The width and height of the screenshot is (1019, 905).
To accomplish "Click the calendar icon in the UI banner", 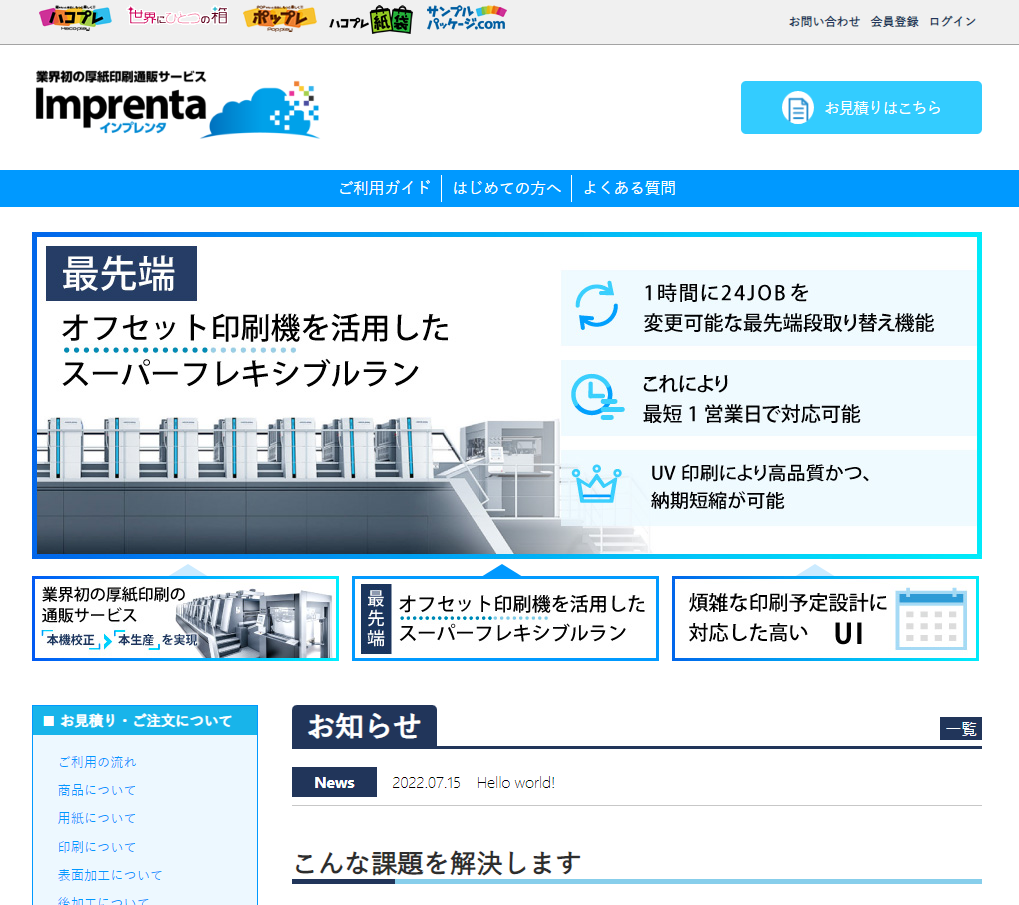I will coord(931,619).
